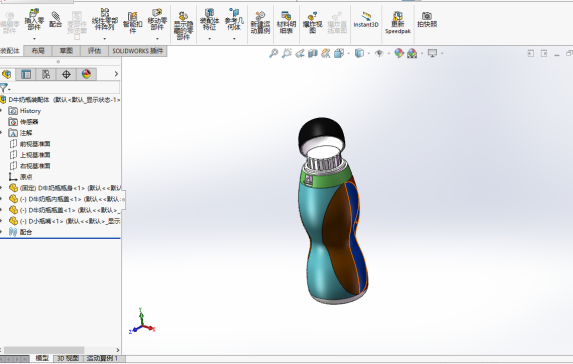Toggle hide/show items eye icon
The height and width of the screenshot is (364, 573).
379,53
